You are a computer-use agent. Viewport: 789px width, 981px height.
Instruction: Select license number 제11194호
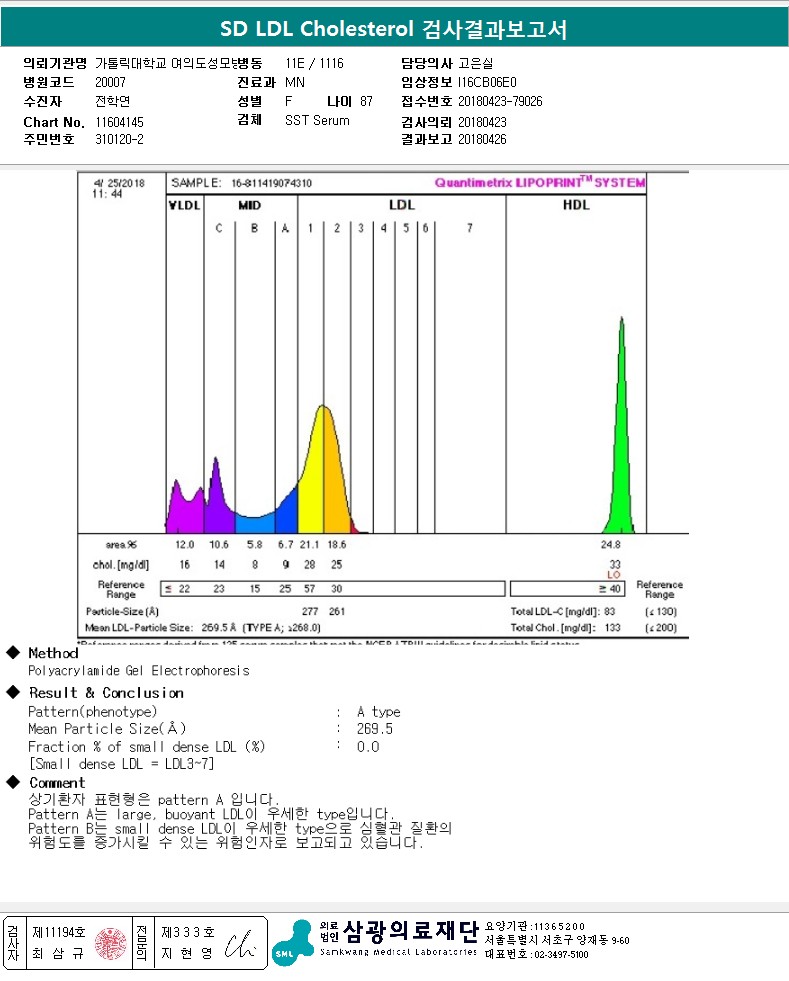58,932
